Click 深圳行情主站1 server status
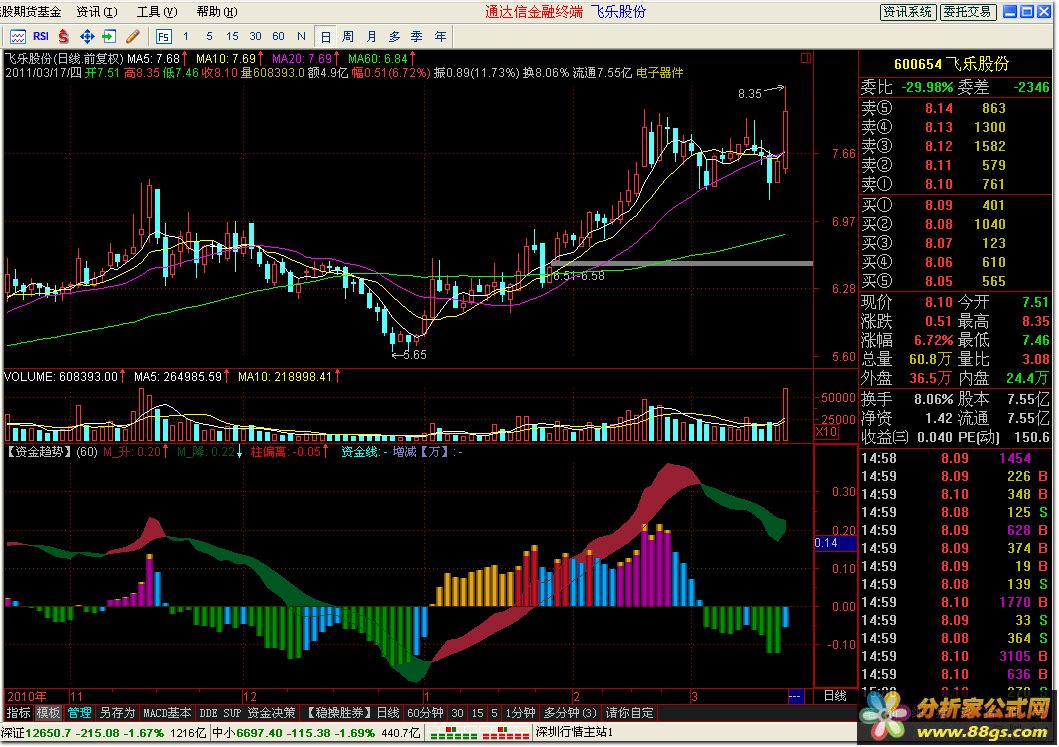The image size is (1059, 747). click(574, 733)
